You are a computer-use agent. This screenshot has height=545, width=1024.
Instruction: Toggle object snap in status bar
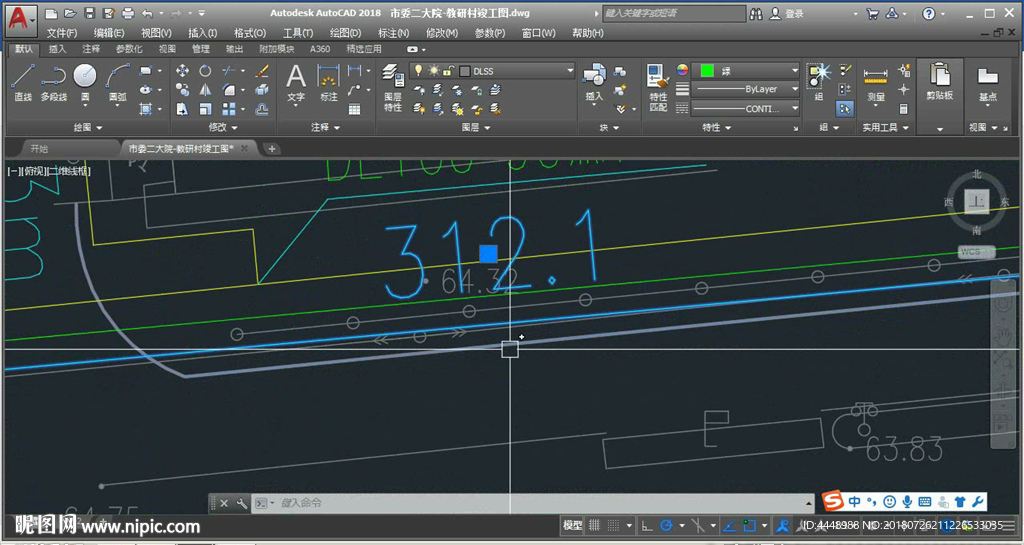(x=749, y=525)
